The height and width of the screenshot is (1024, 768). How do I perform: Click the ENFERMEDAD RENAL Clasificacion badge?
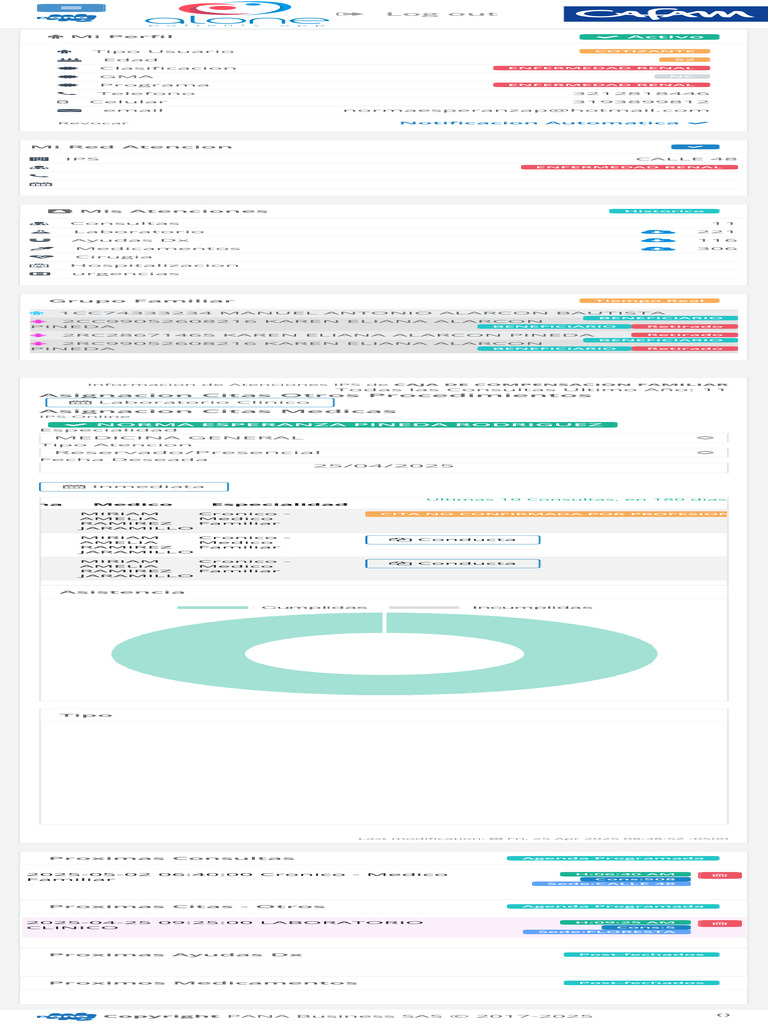coord(601,68)
